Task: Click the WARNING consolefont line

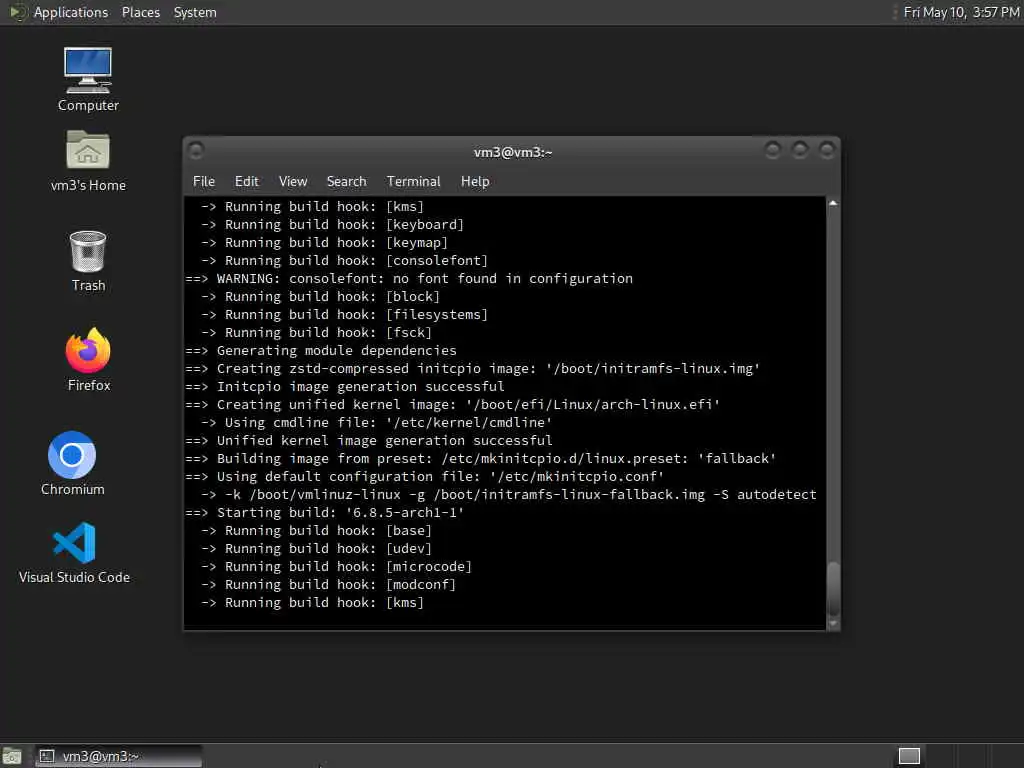Action: [x=409, y=279]
